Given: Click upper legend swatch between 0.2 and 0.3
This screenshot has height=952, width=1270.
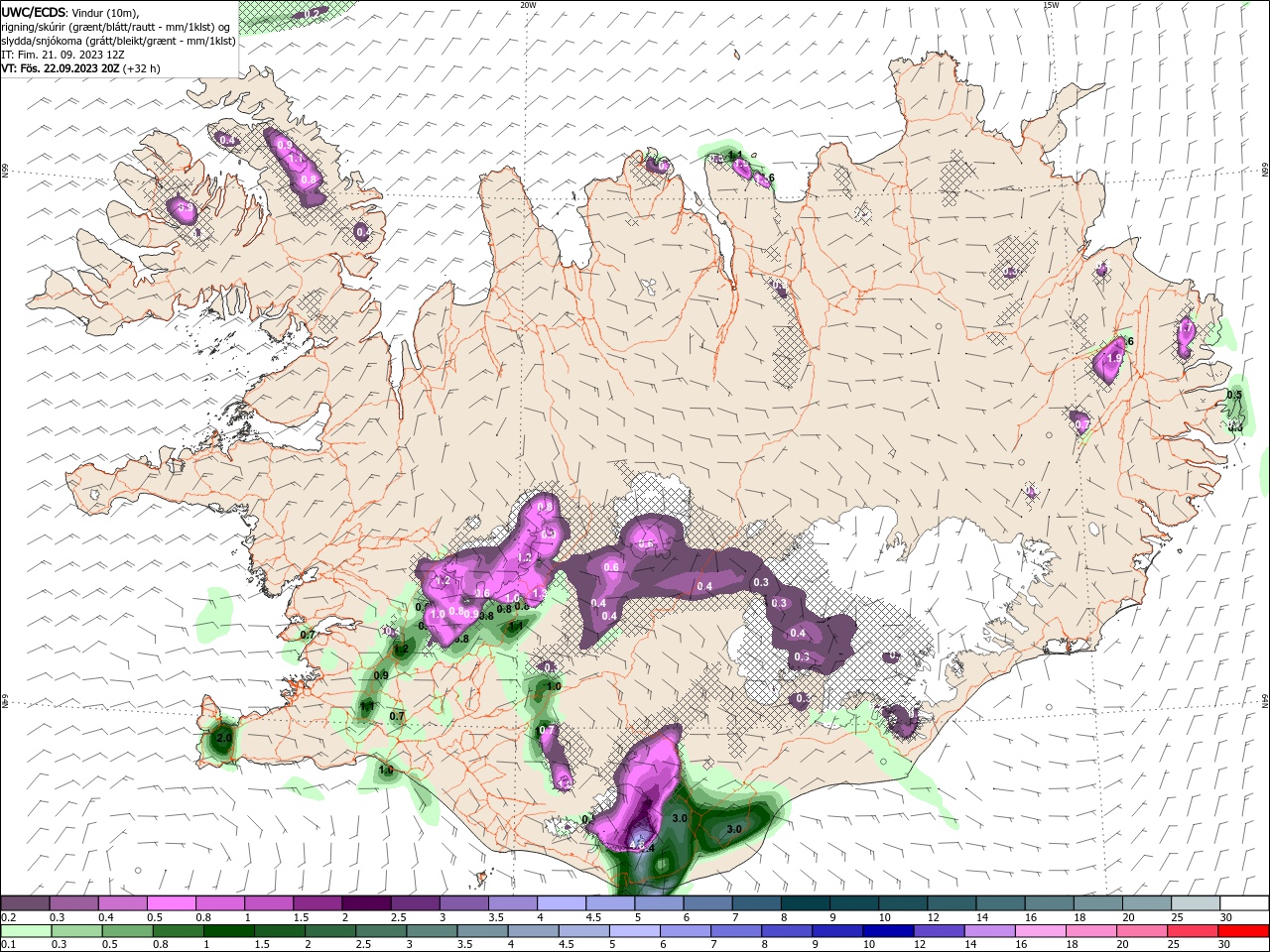Looking at the screenshot, I should click(x=25, y=903).
